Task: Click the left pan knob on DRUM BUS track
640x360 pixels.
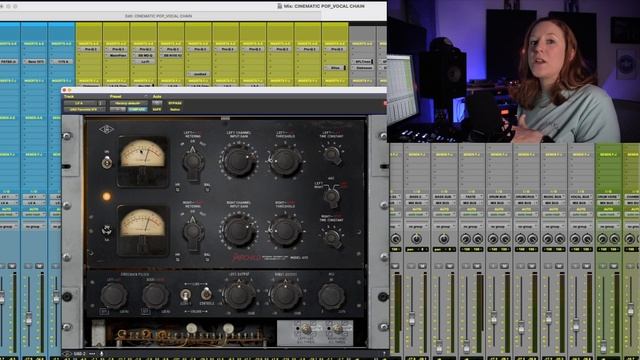Action: (493, 239)
